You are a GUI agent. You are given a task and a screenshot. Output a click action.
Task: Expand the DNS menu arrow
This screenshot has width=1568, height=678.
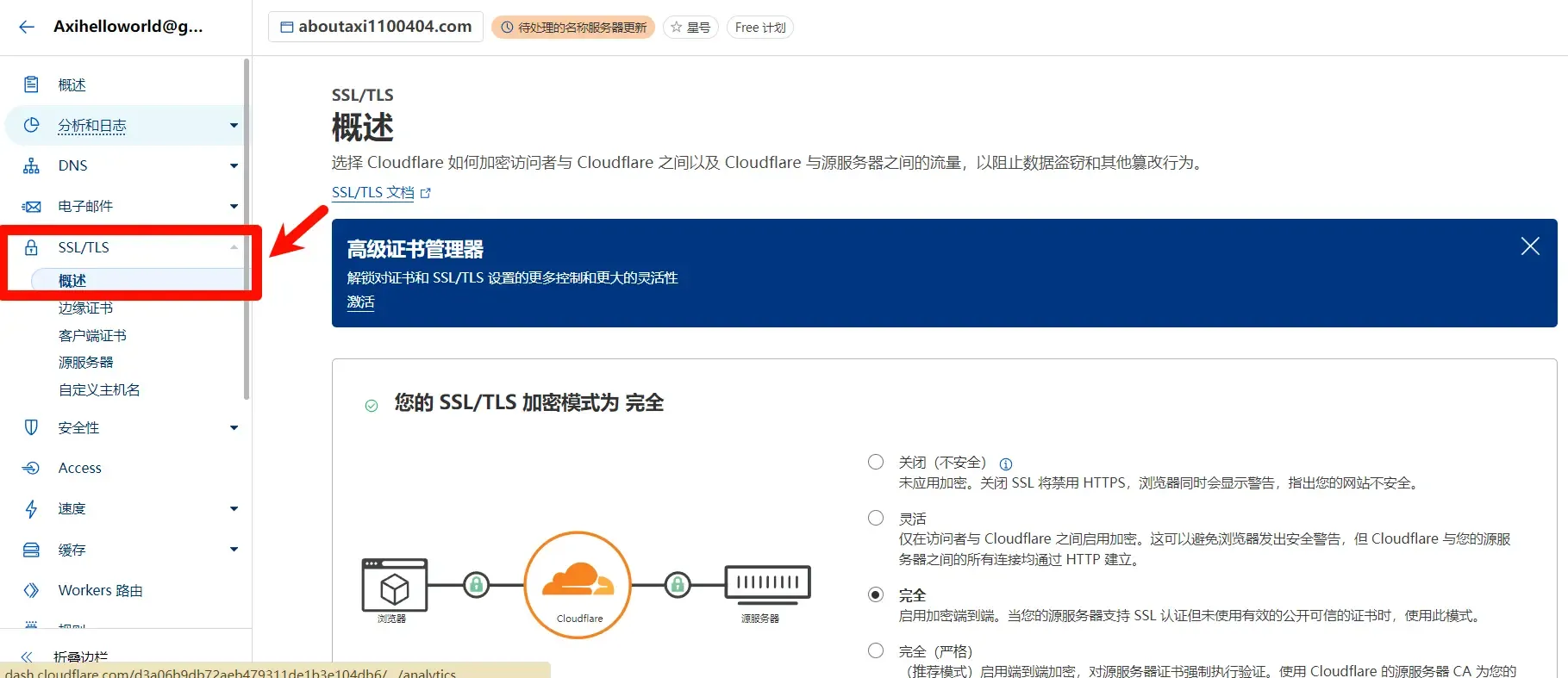234,165
